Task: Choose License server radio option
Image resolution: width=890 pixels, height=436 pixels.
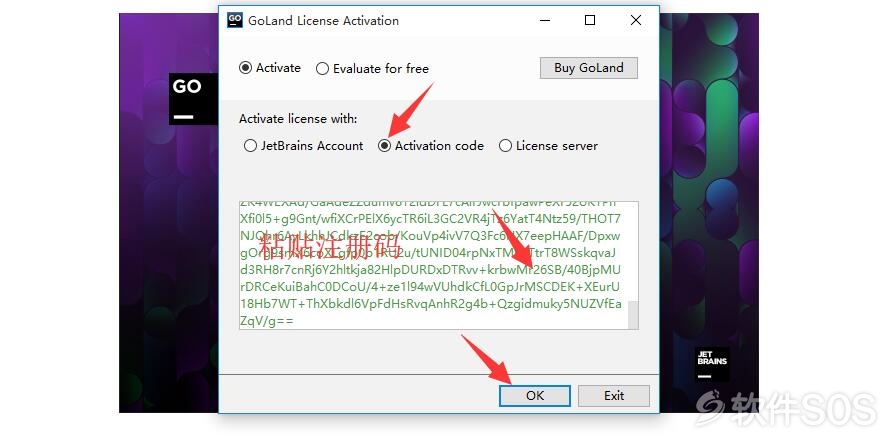Action: (x=548, y=146)
